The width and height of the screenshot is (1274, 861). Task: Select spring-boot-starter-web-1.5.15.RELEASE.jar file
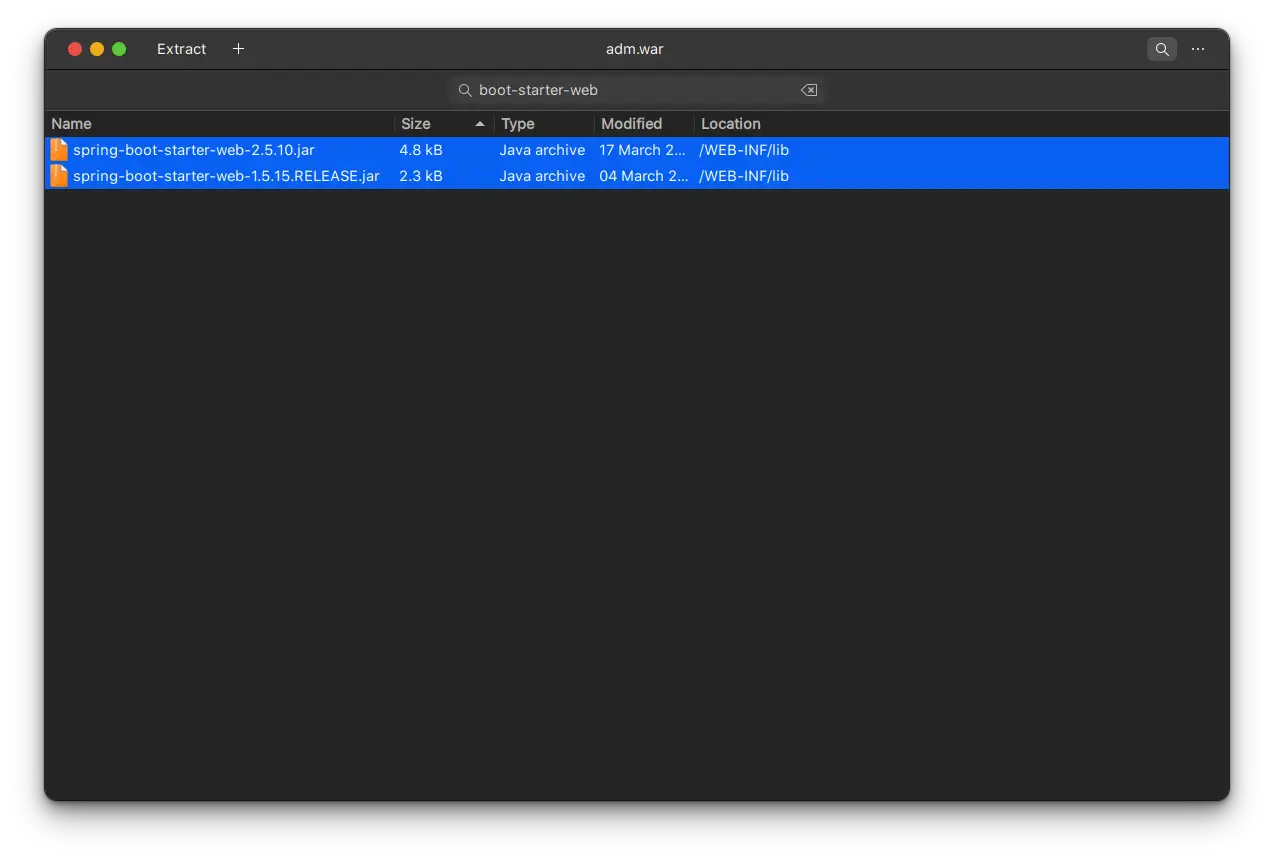tap(637, 176)
